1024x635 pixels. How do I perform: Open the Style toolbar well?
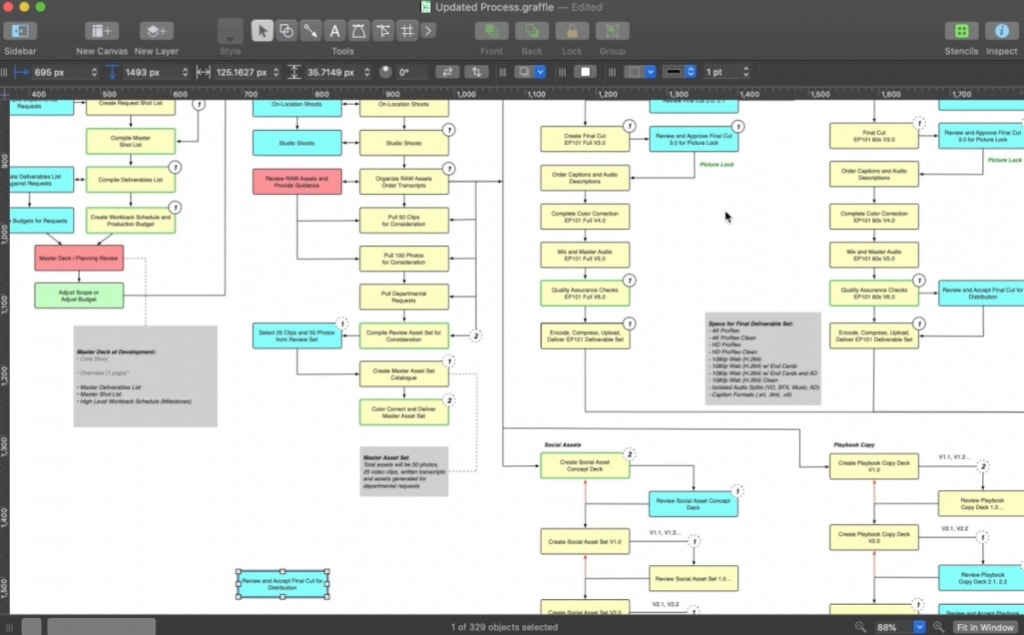point(230,31)
